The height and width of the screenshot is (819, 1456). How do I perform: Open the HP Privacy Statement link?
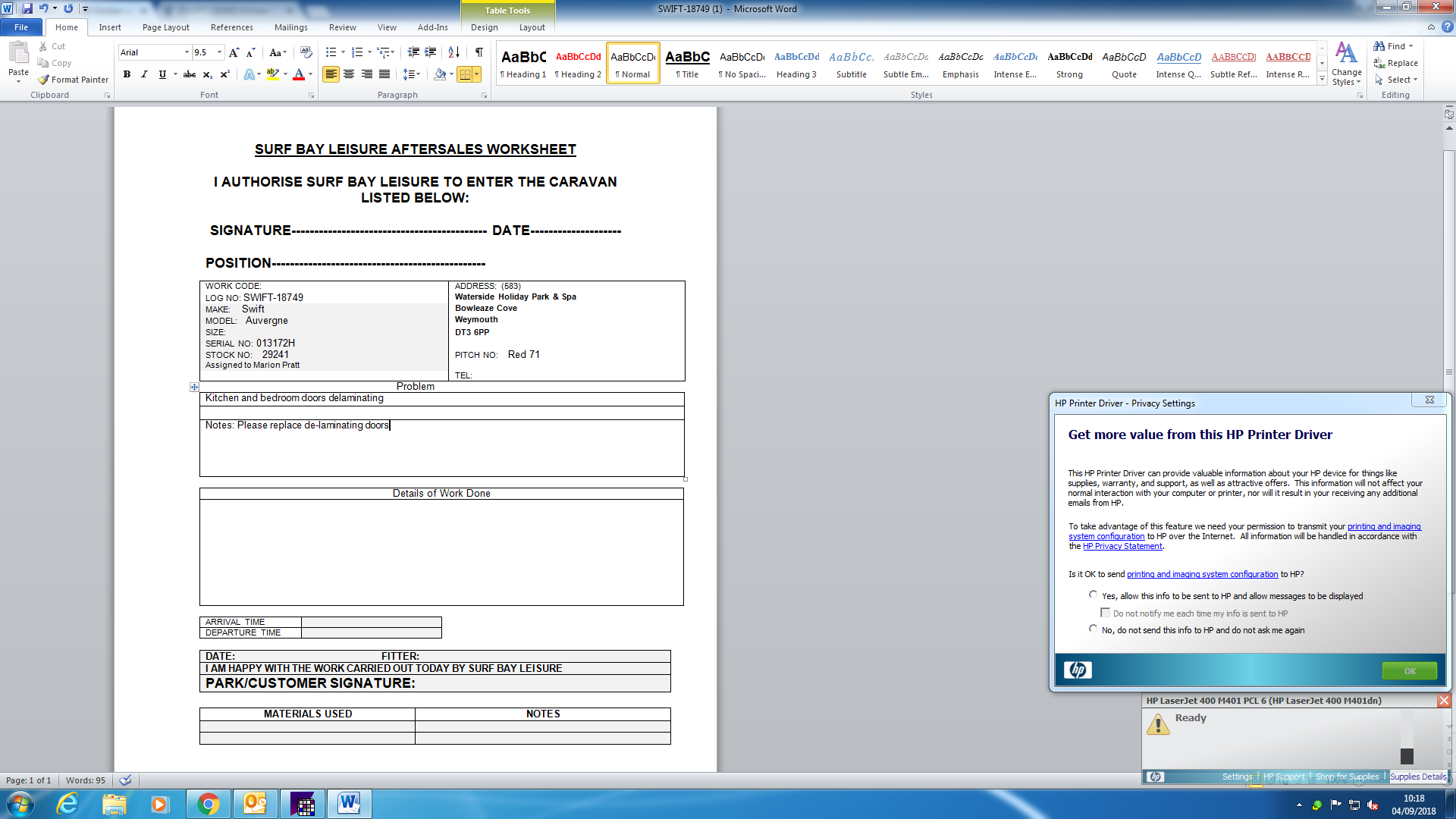(x=1122, y=547)
